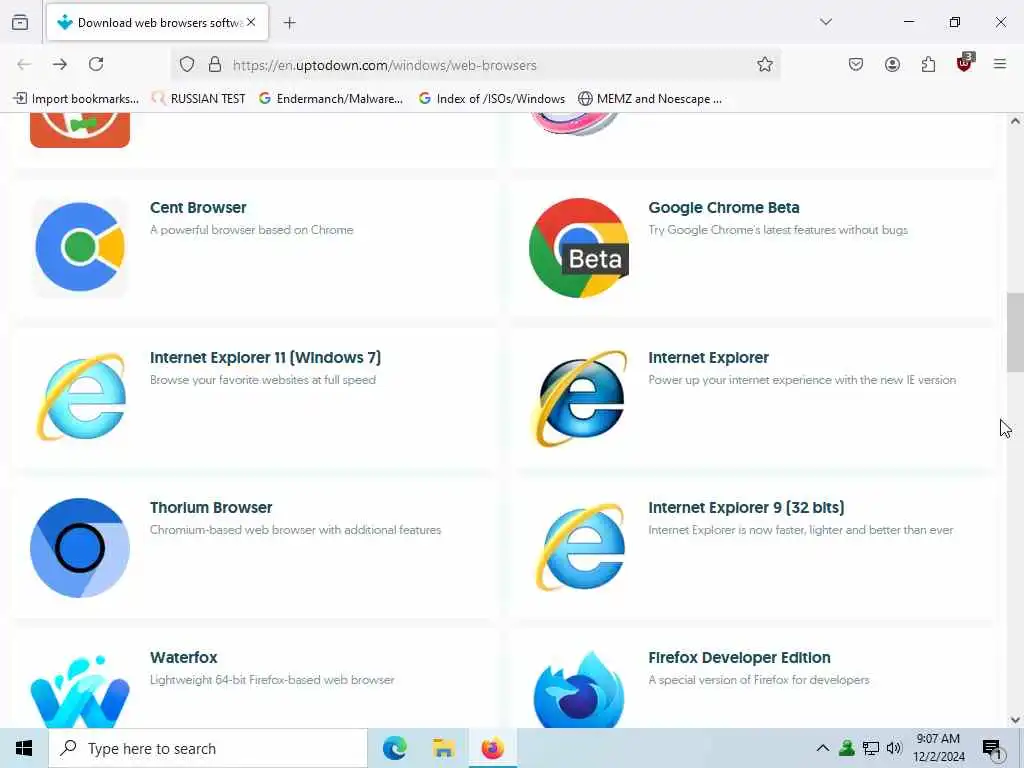Open the volume speaker tray icon

(894, 748)
